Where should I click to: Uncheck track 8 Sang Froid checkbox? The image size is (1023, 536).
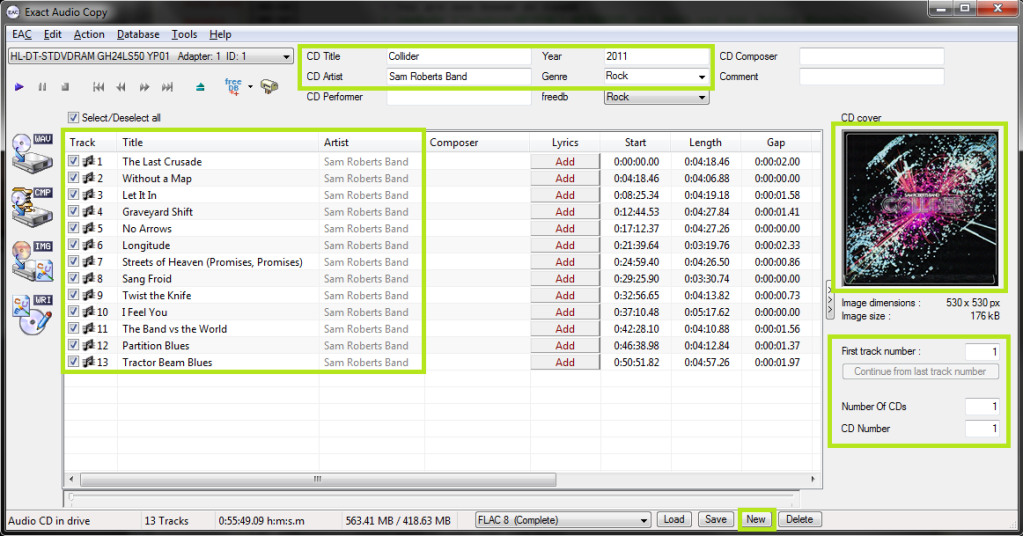[x=75, y=278]
